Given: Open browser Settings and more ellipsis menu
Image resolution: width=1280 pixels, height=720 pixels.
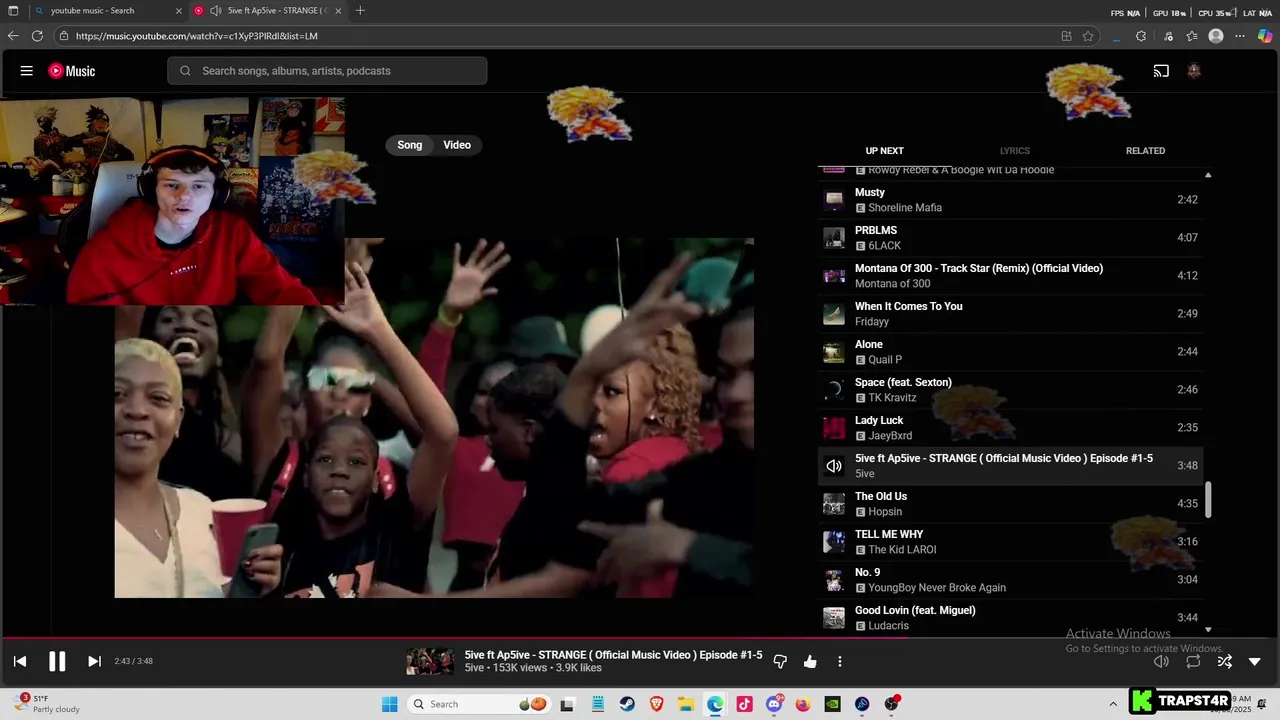Looking at the screenshot, I should click(x=1240, y=36).
